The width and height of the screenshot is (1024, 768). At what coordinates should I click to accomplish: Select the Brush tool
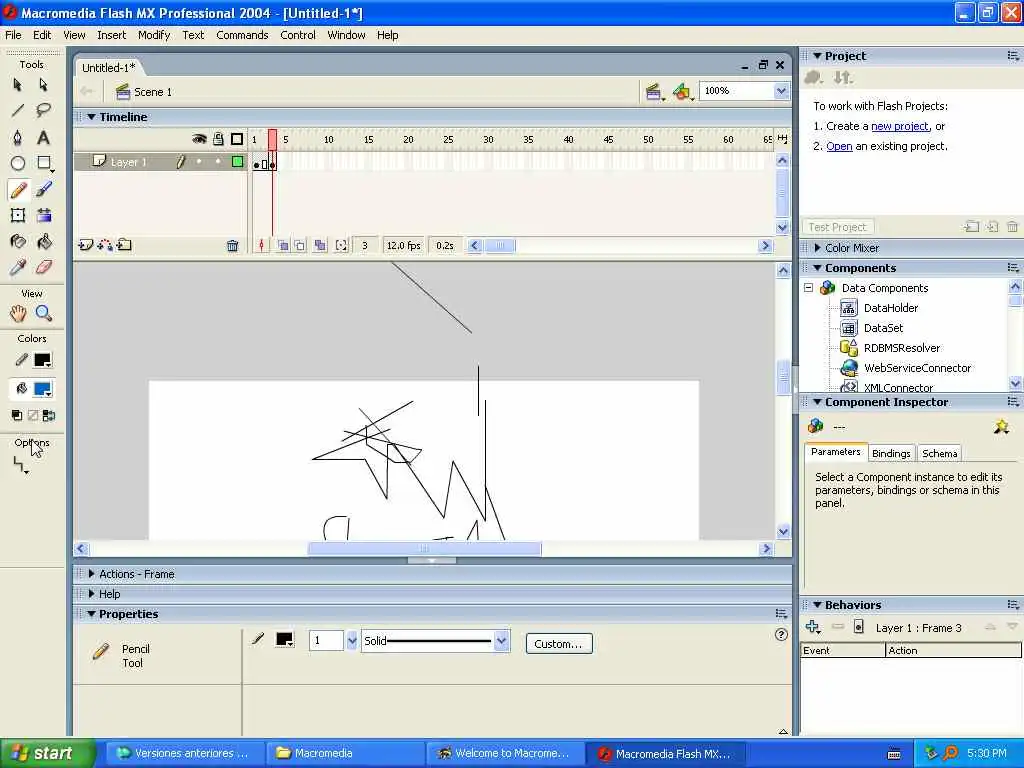point(43,189)
